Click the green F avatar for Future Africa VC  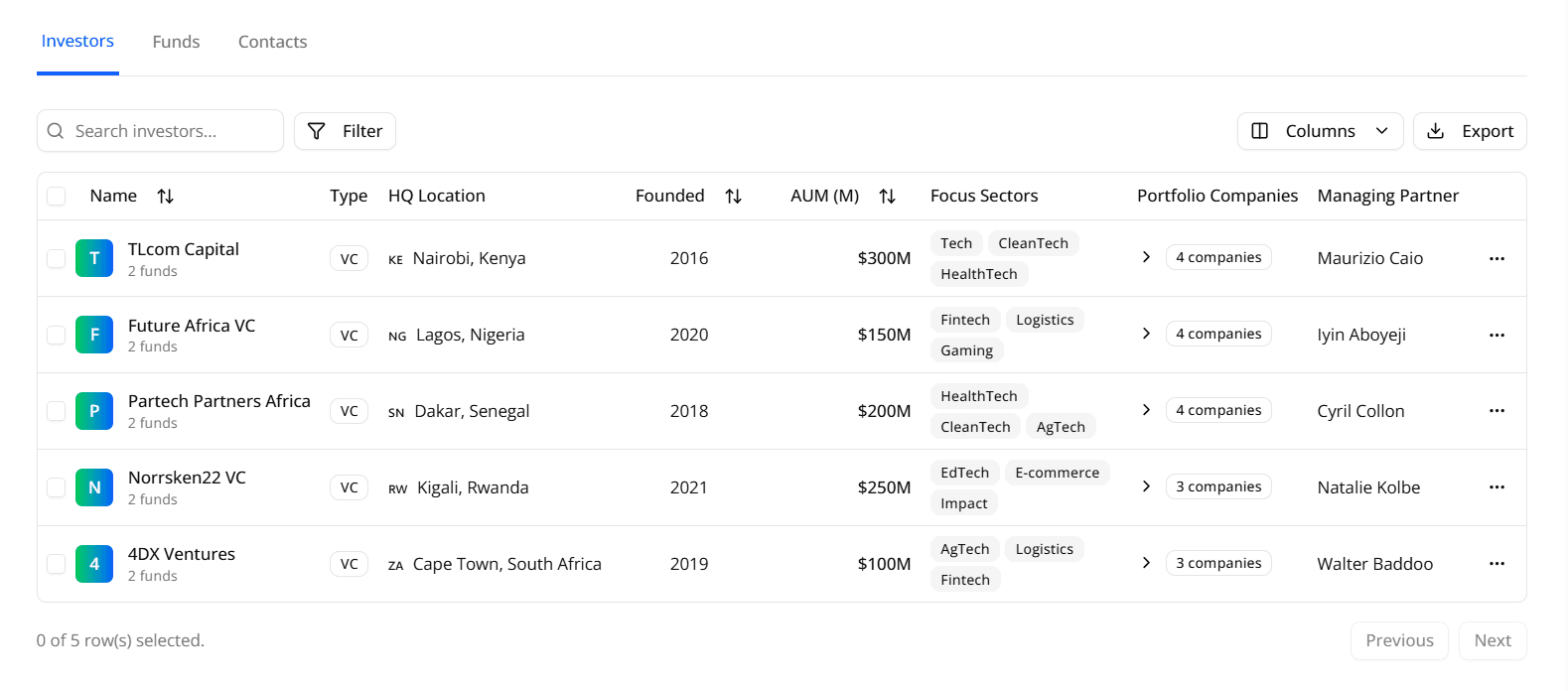coord(94,335)
